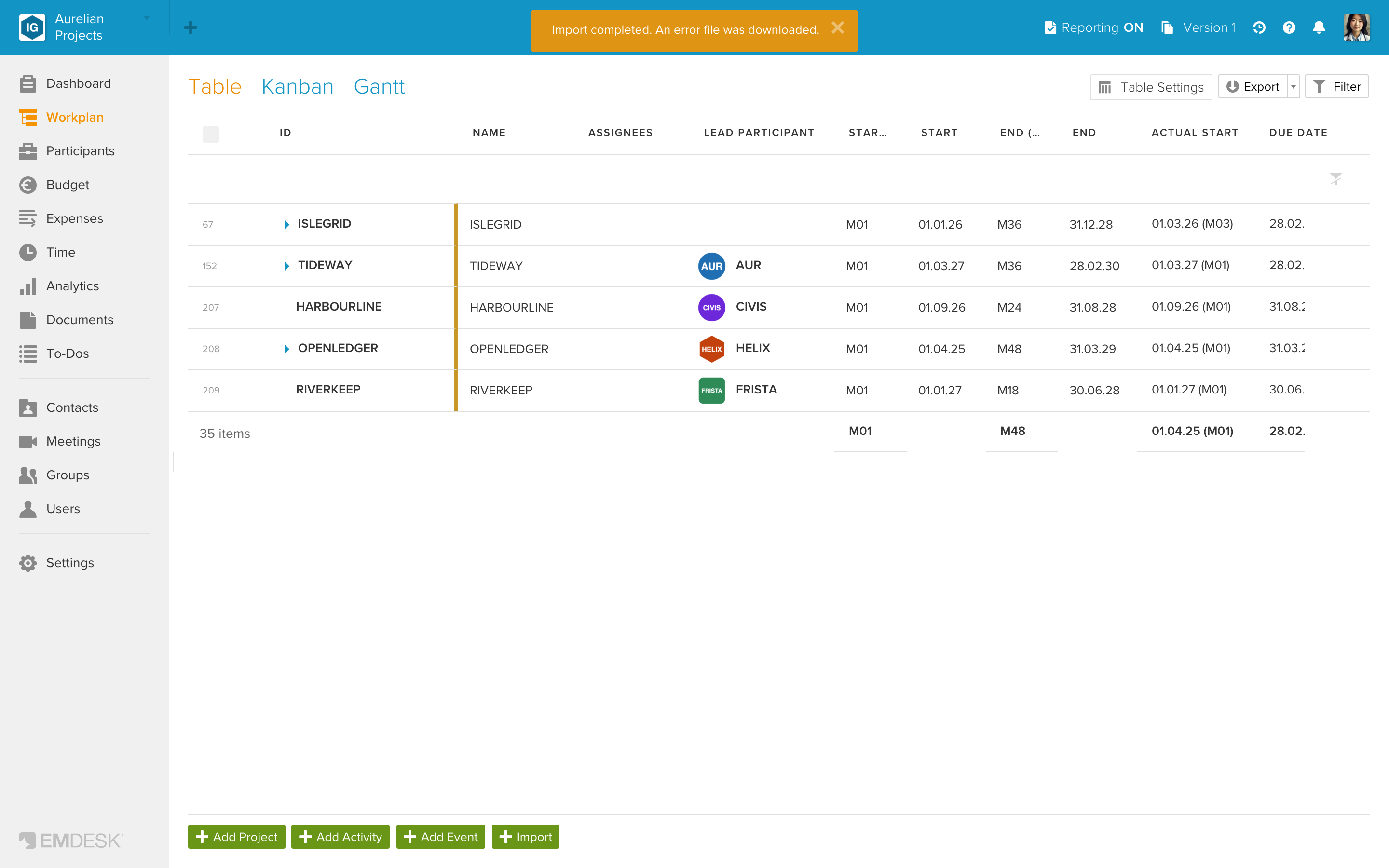Click the Settings gear icon

point(27,563)
